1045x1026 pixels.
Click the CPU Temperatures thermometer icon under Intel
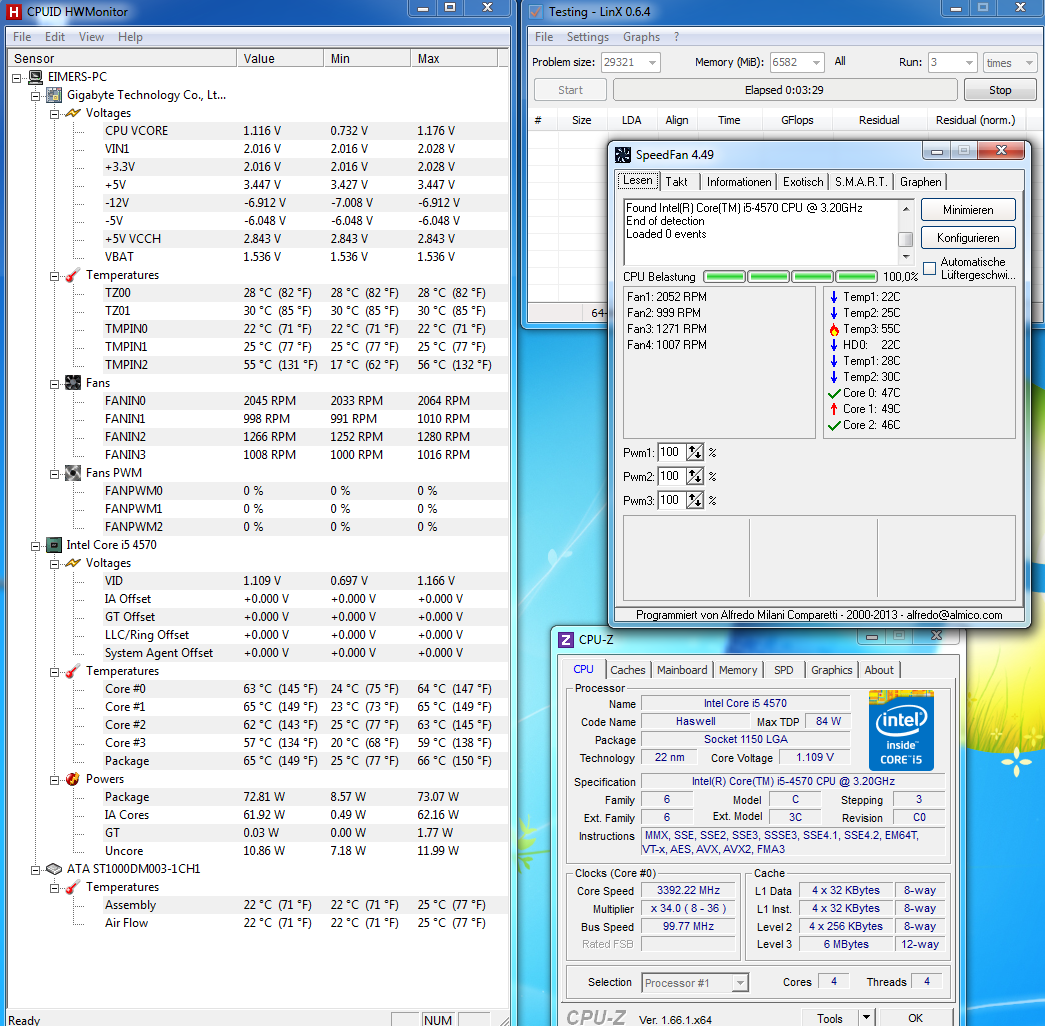(73, 671)
